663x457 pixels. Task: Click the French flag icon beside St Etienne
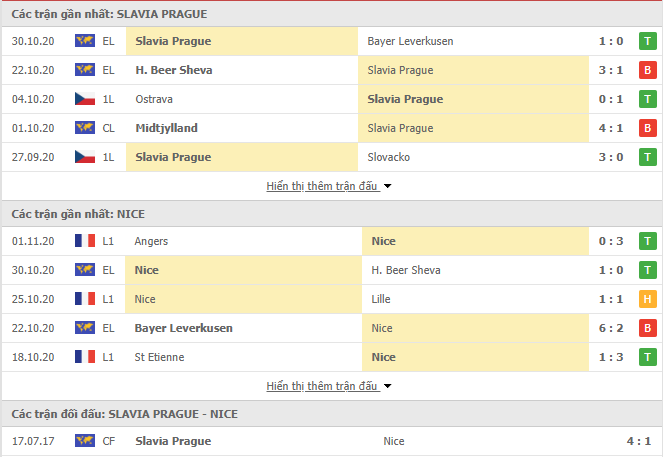85,356
